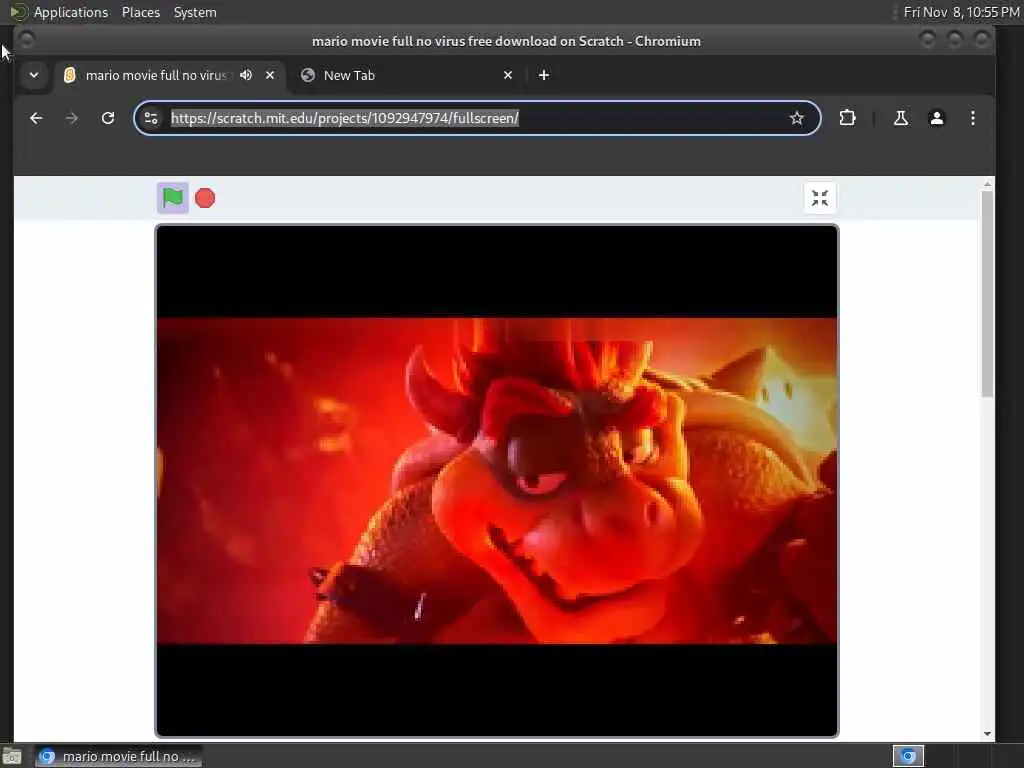Expand the tab search dropdown
This screenshot has width=1024, height=768.
tap(34, 75)
